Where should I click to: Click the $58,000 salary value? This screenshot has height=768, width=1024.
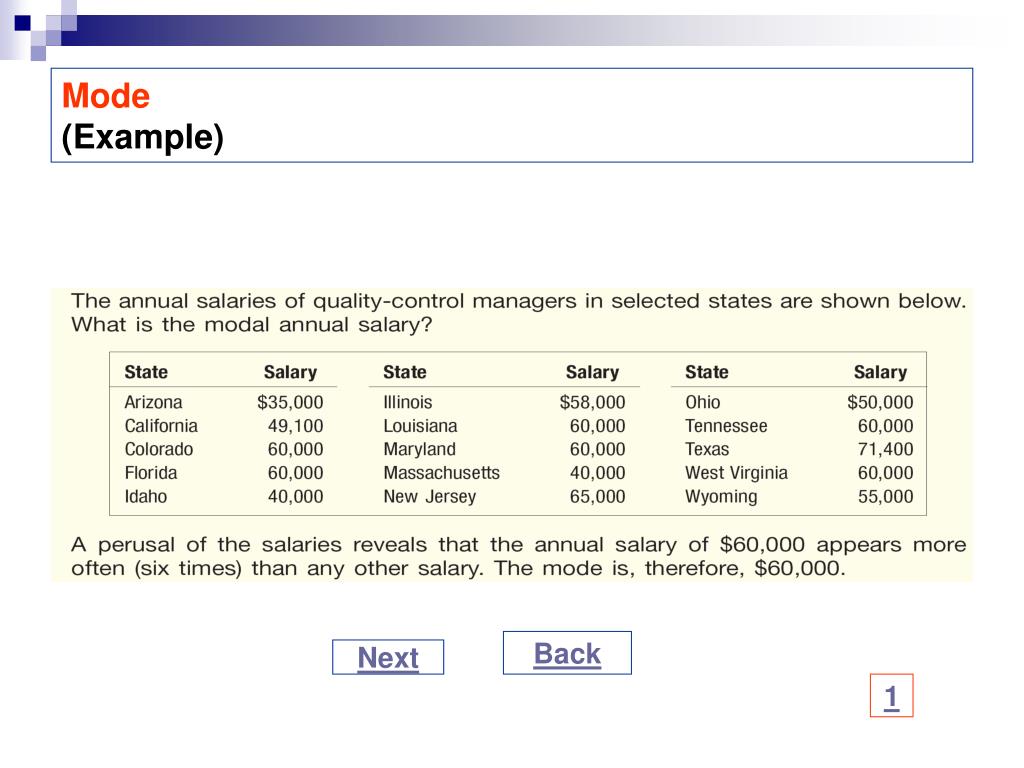(592, 402)
